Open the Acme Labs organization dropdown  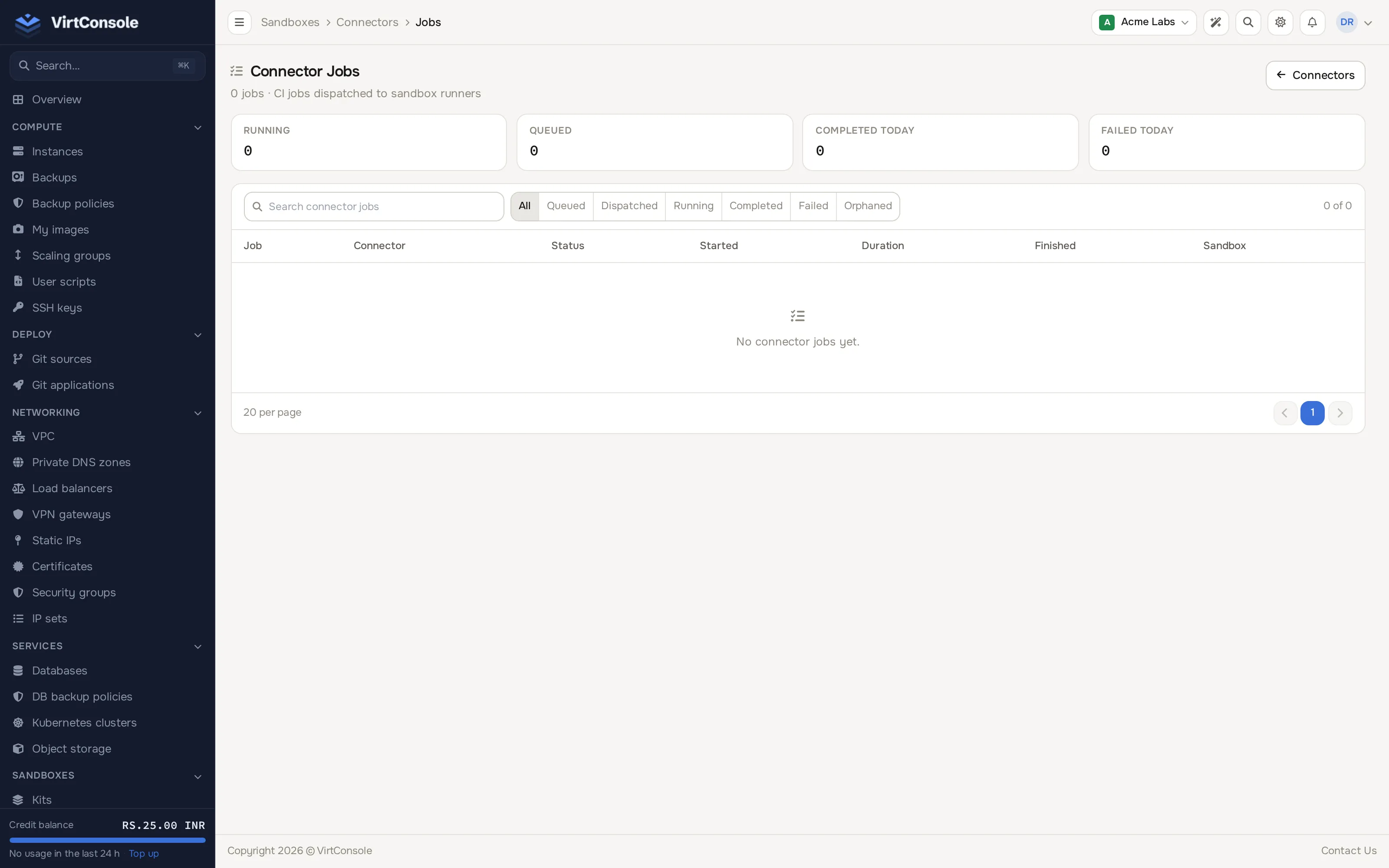1143,23
